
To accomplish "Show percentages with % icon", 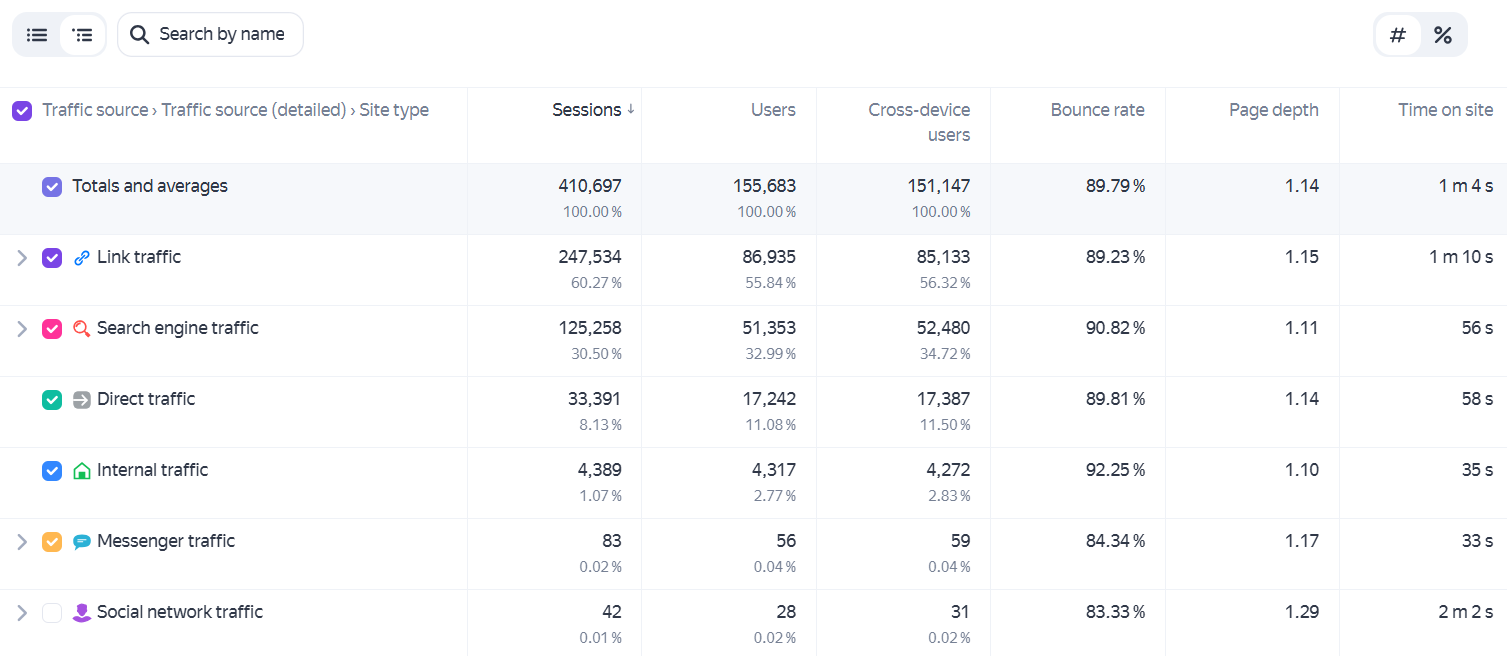I will [1442, 35].
